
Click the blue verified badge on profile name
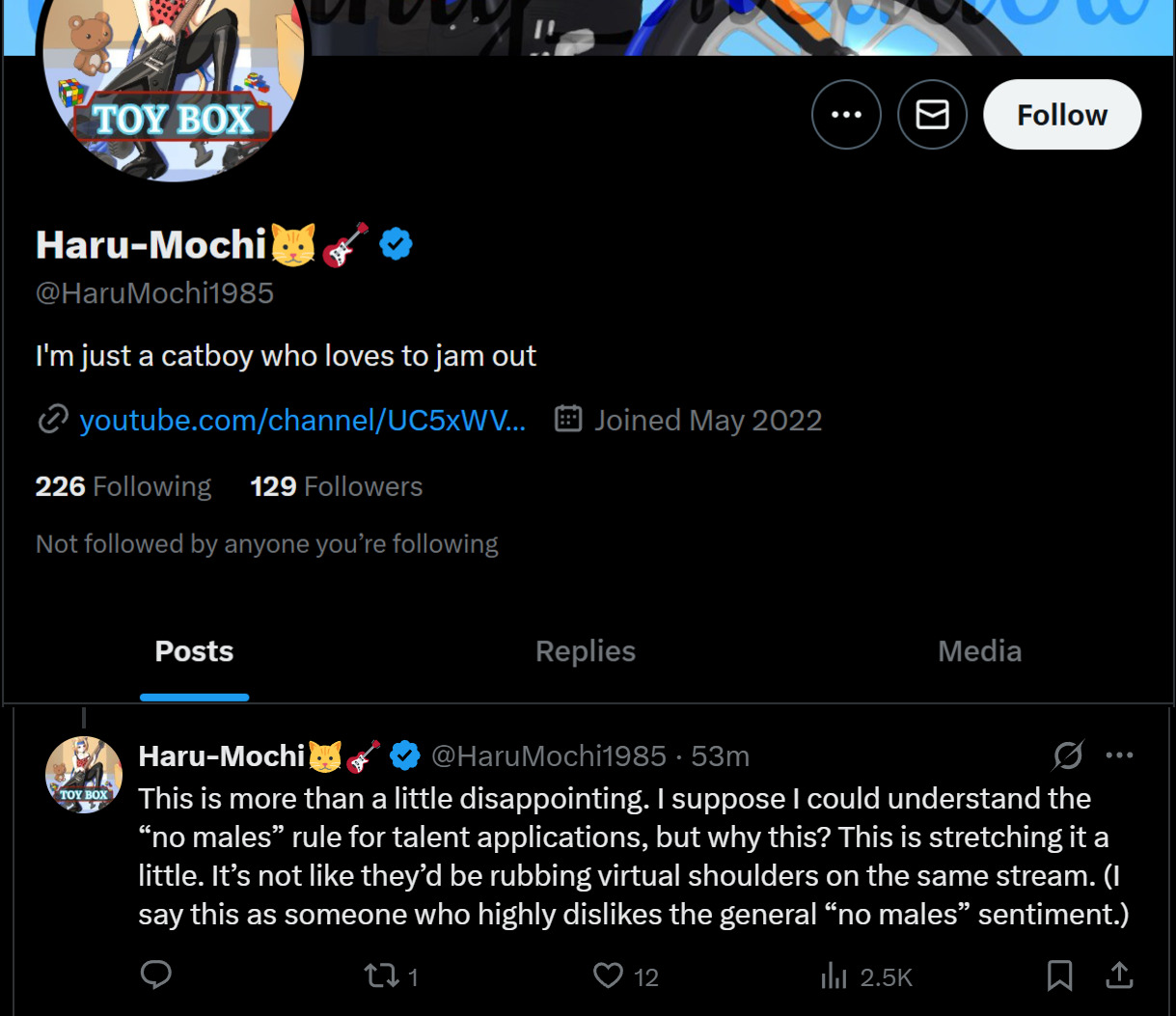396,244
